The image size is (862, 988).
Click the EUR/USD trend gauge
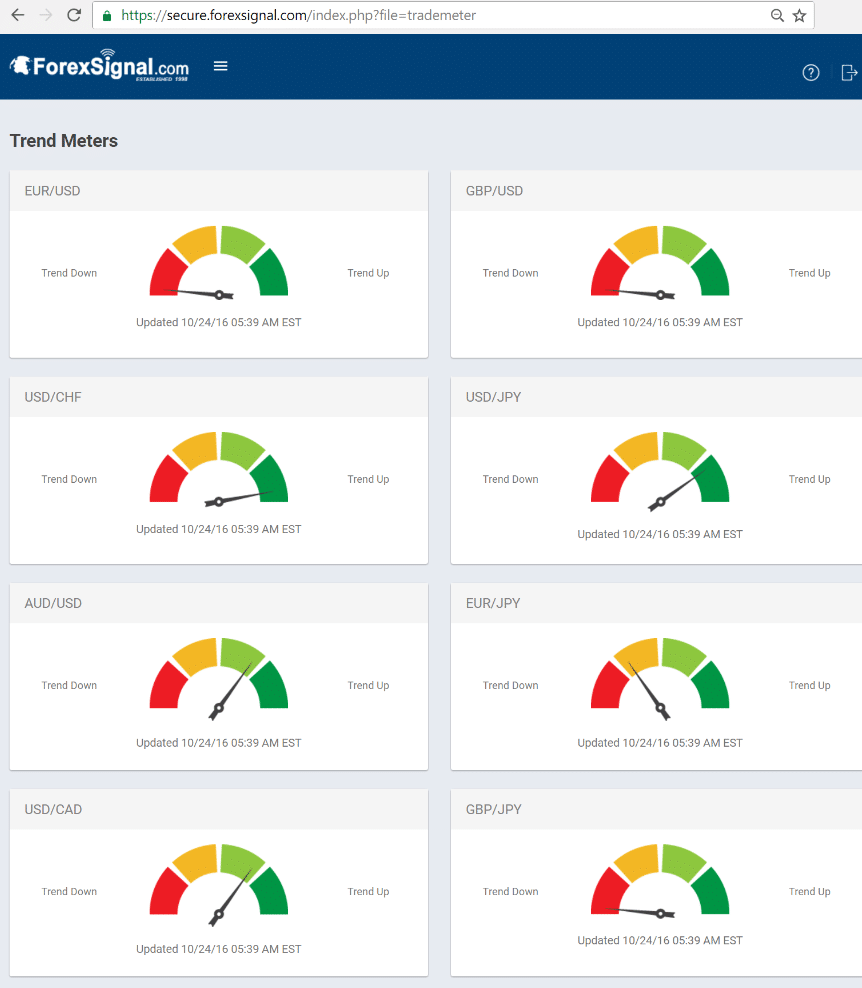pos(219,262)
